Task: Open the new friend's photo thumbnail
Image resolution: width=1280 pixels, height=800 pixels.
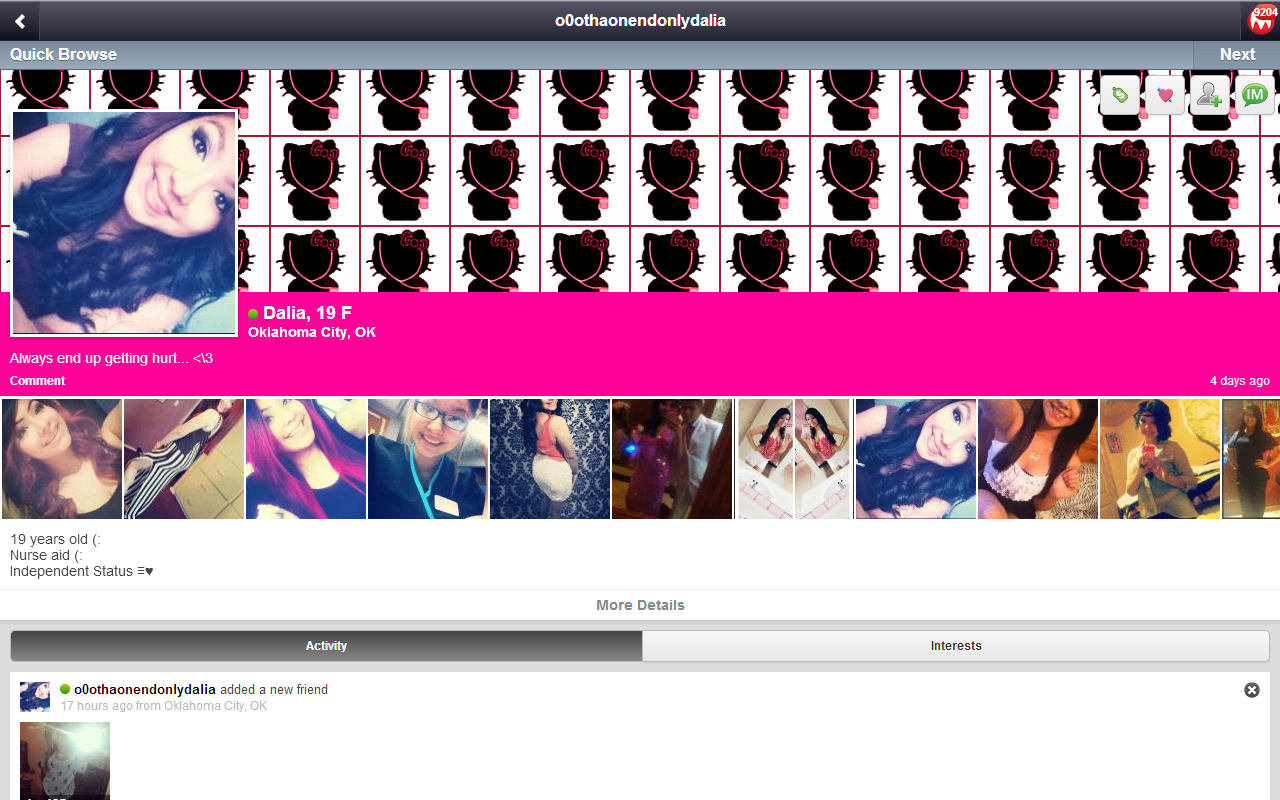Action: 65,760
